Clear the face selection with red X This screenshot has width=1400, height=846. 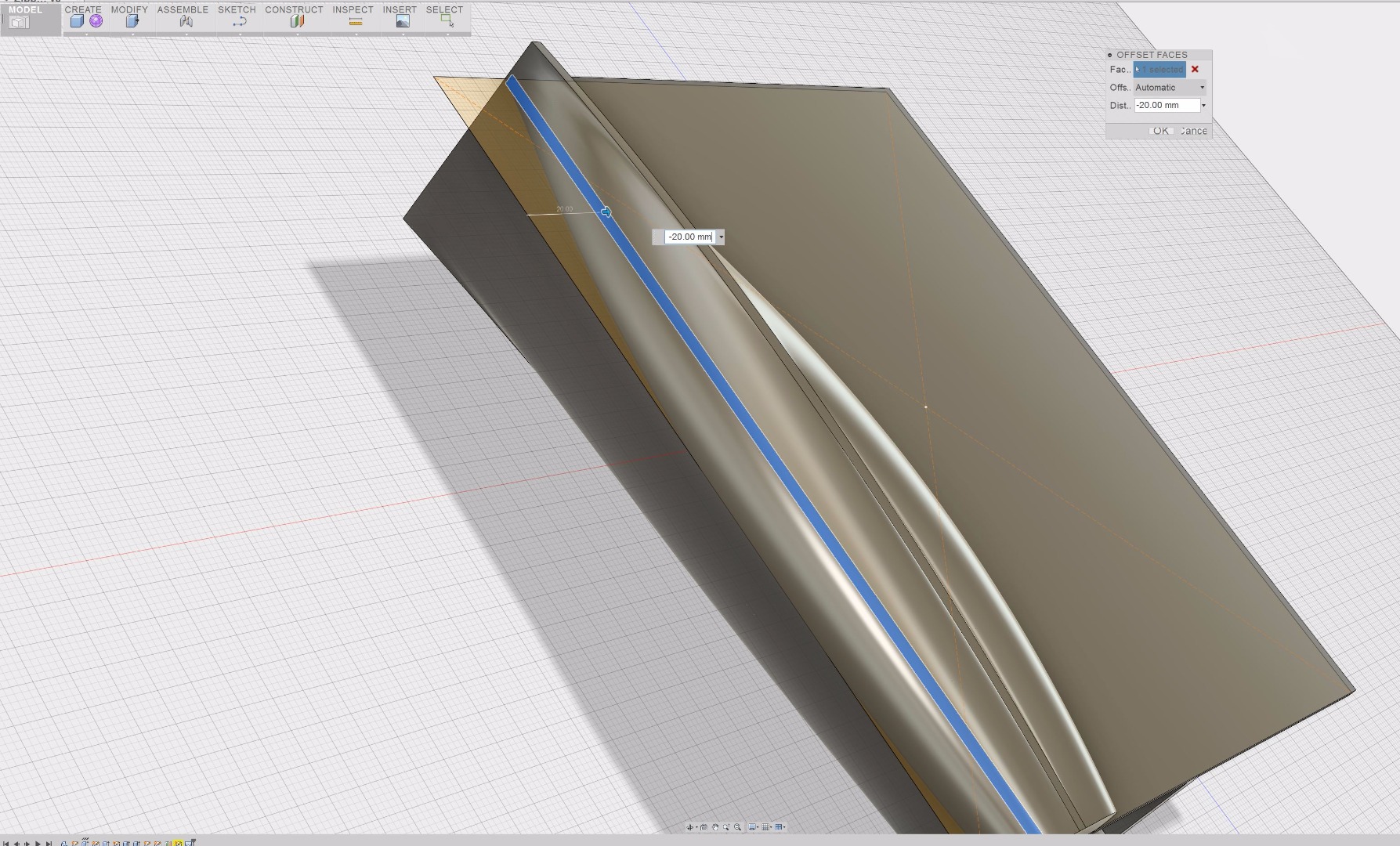tap(1195, 70)
